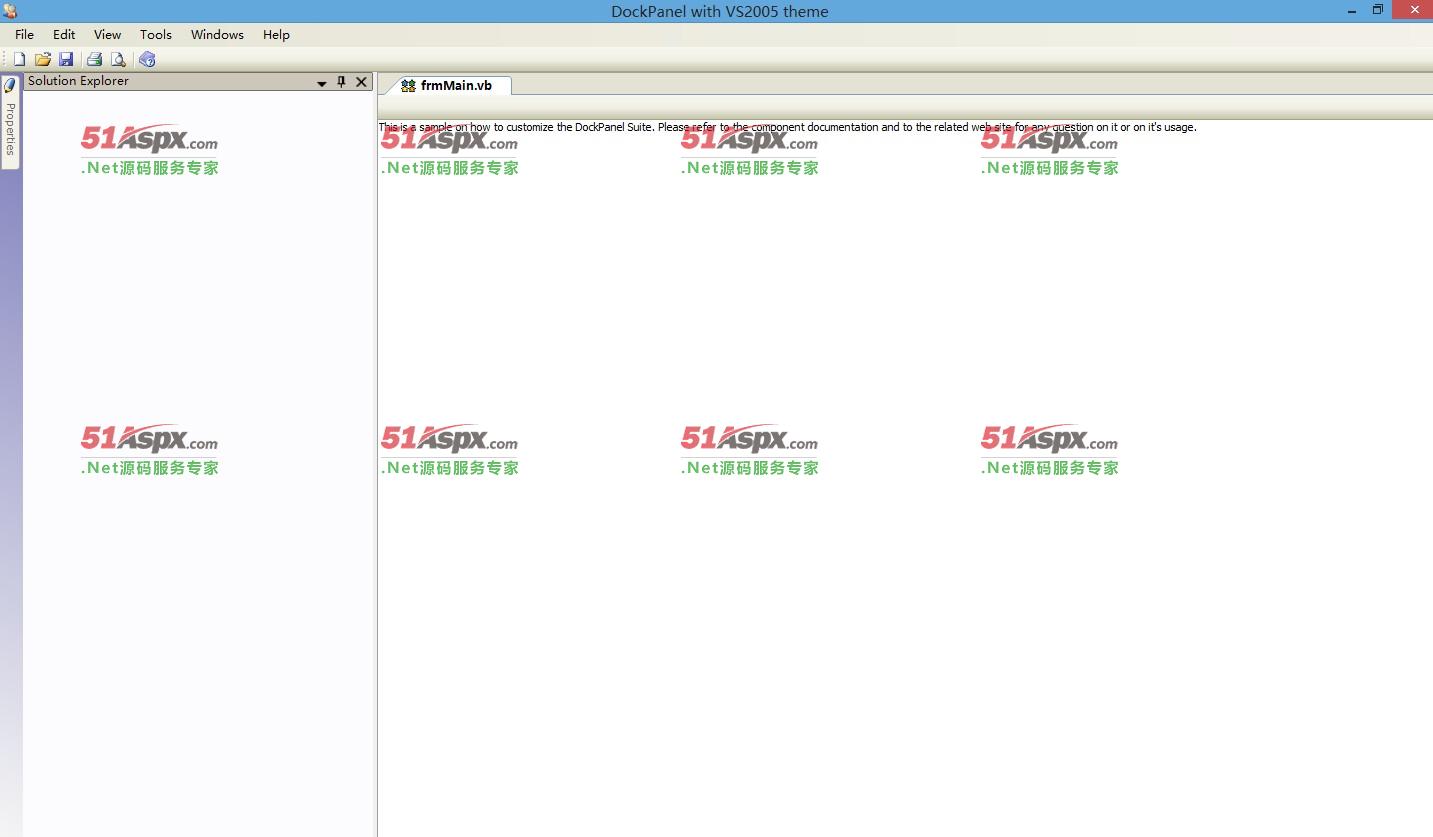The height and width of the screenshot is (837, 1433).
Task: Show the auto-hidden Properties side tab
Action: point(10,122)
